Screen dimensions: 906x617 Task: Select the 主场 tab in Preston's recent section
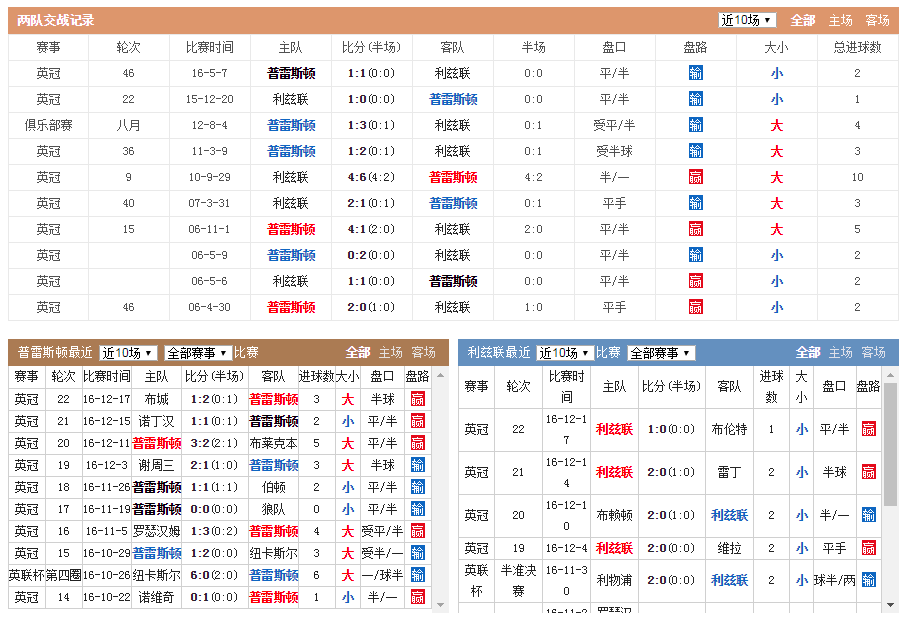pos(391,352)
